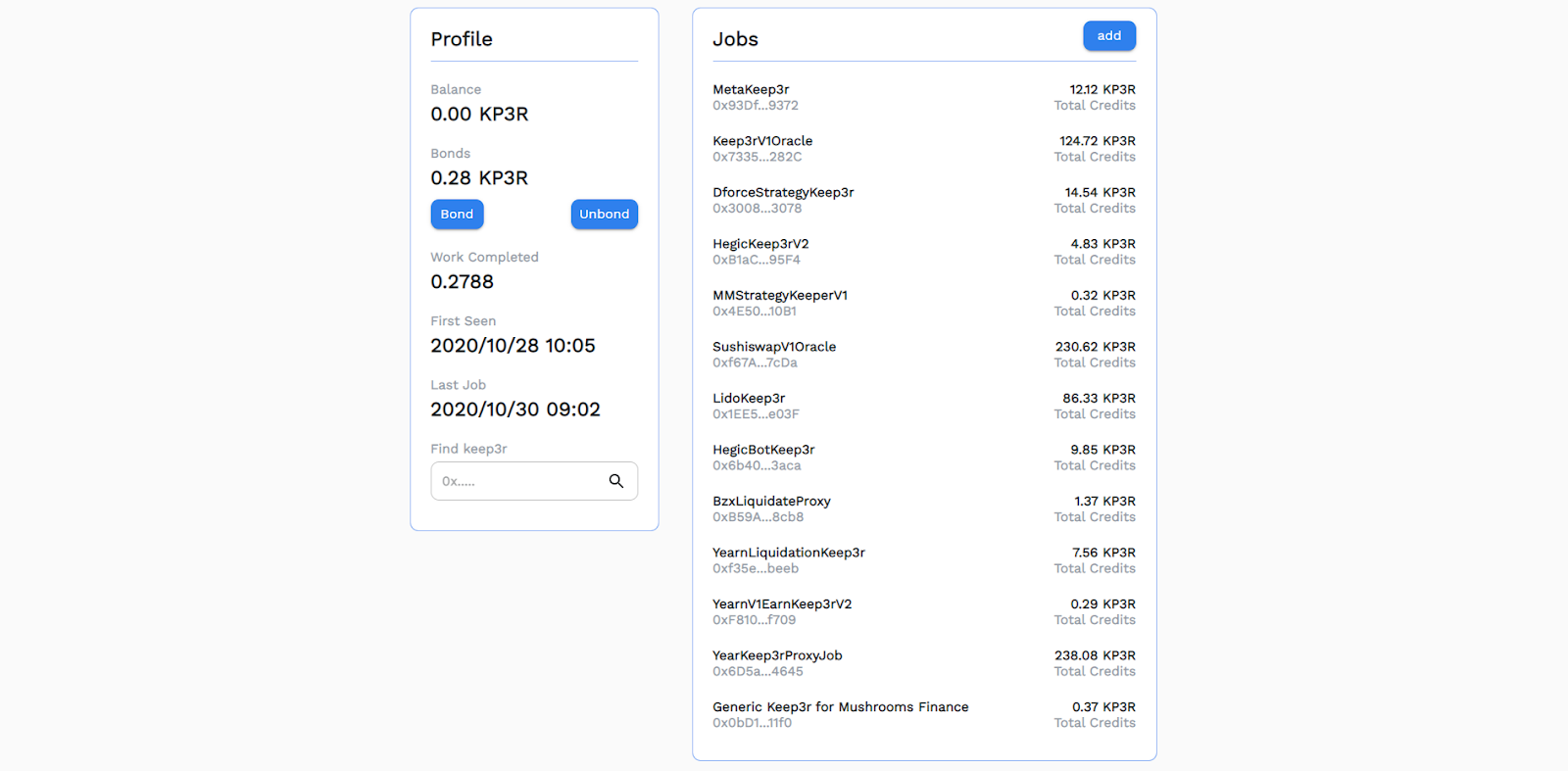Open the YearKeep3rProxyJob entry
This screenshot has height=771, width=1568.
click(x=777, y=655)
